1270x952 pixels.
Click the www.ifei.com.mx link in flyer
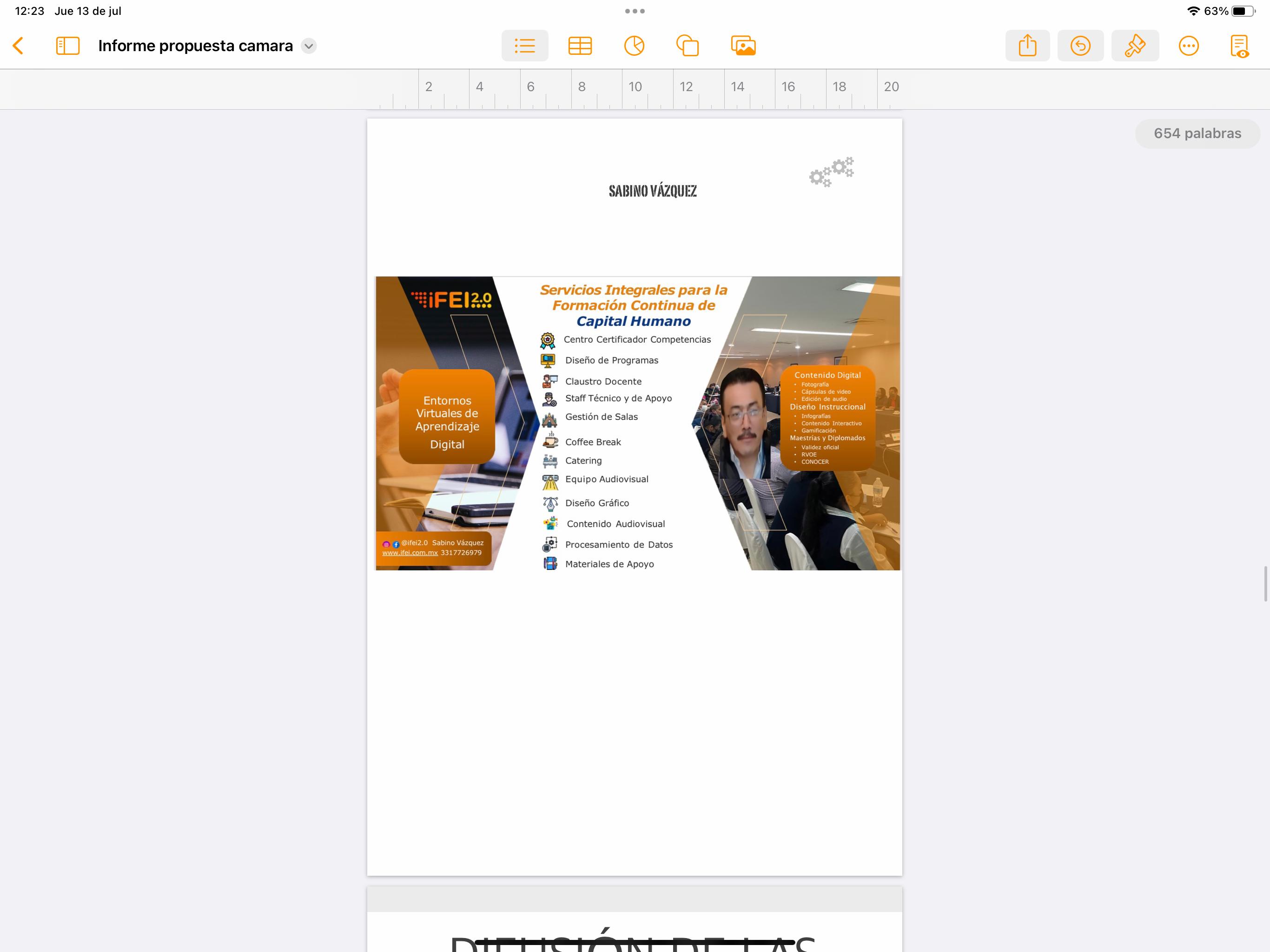pyautogui.click(x=410, y=553)
